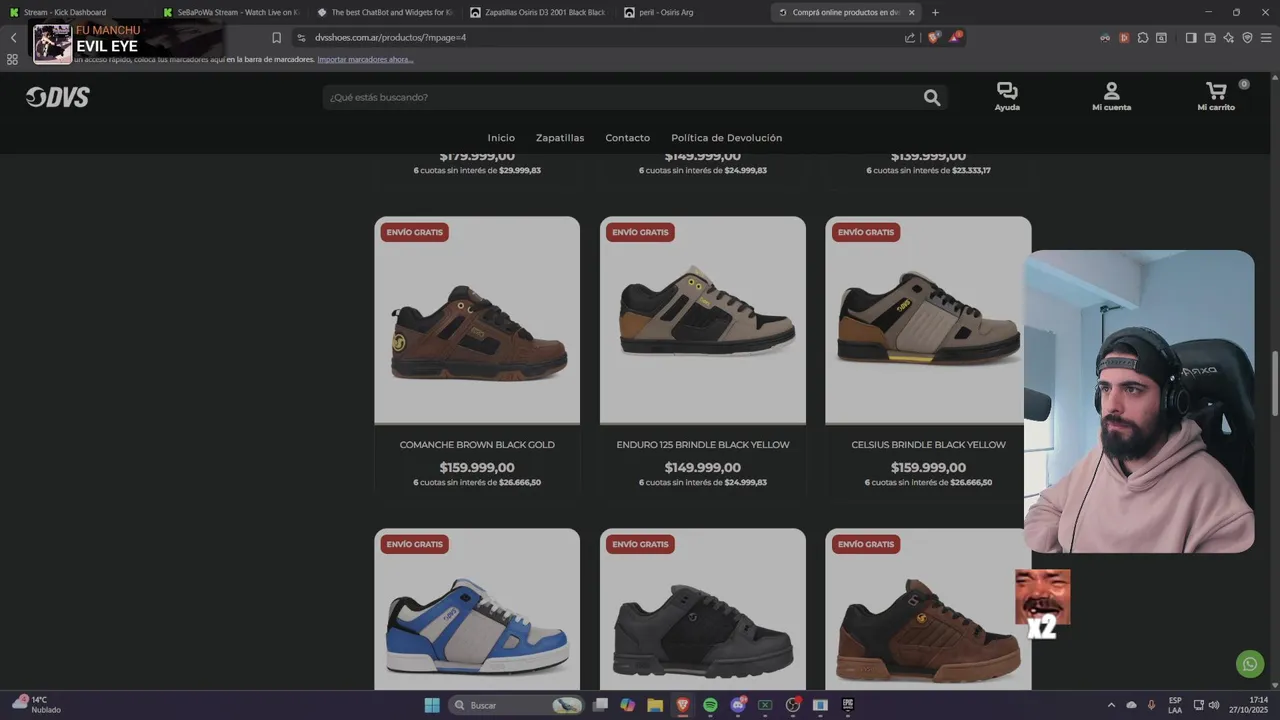Click the Enduro 125 $149.999,00 price
Viewport: 1280px width, 720px height.
[x=703, y=468]
